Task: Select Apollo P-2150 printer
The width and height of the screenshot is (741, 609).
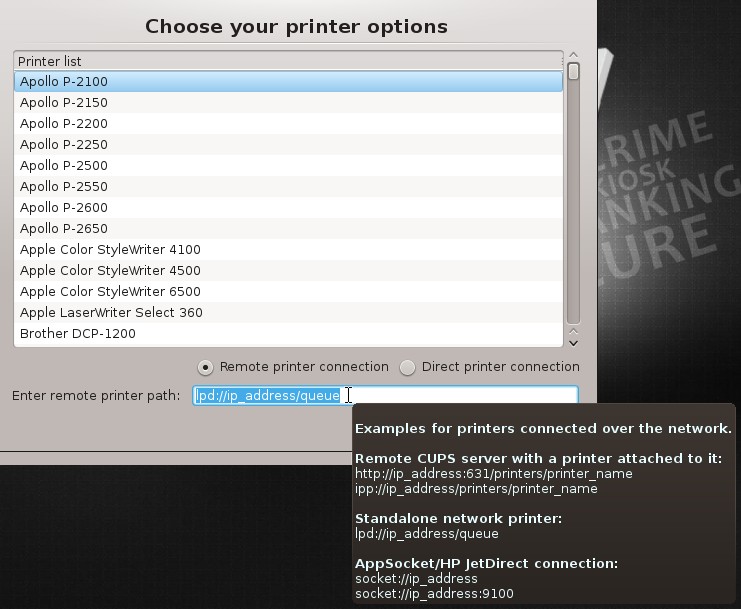Action: pyautogui.click(x=288, y=103)
